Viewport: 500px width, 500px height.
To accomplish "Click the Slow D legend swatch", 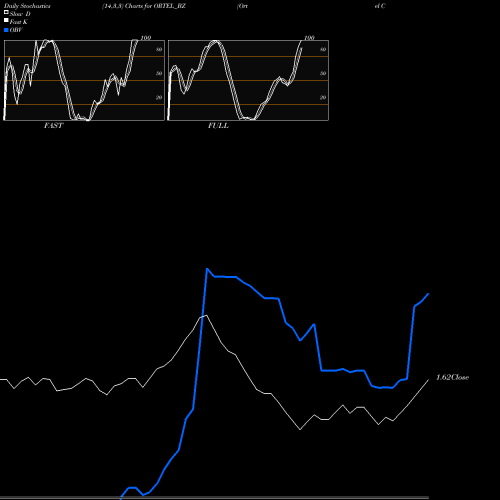I will click(6, 12).
